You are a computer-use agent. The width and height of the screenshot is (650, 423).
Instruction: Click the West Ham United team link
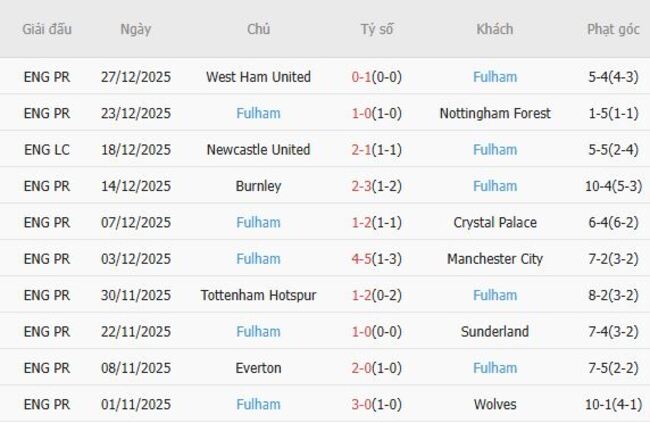[x=258, y=77]
